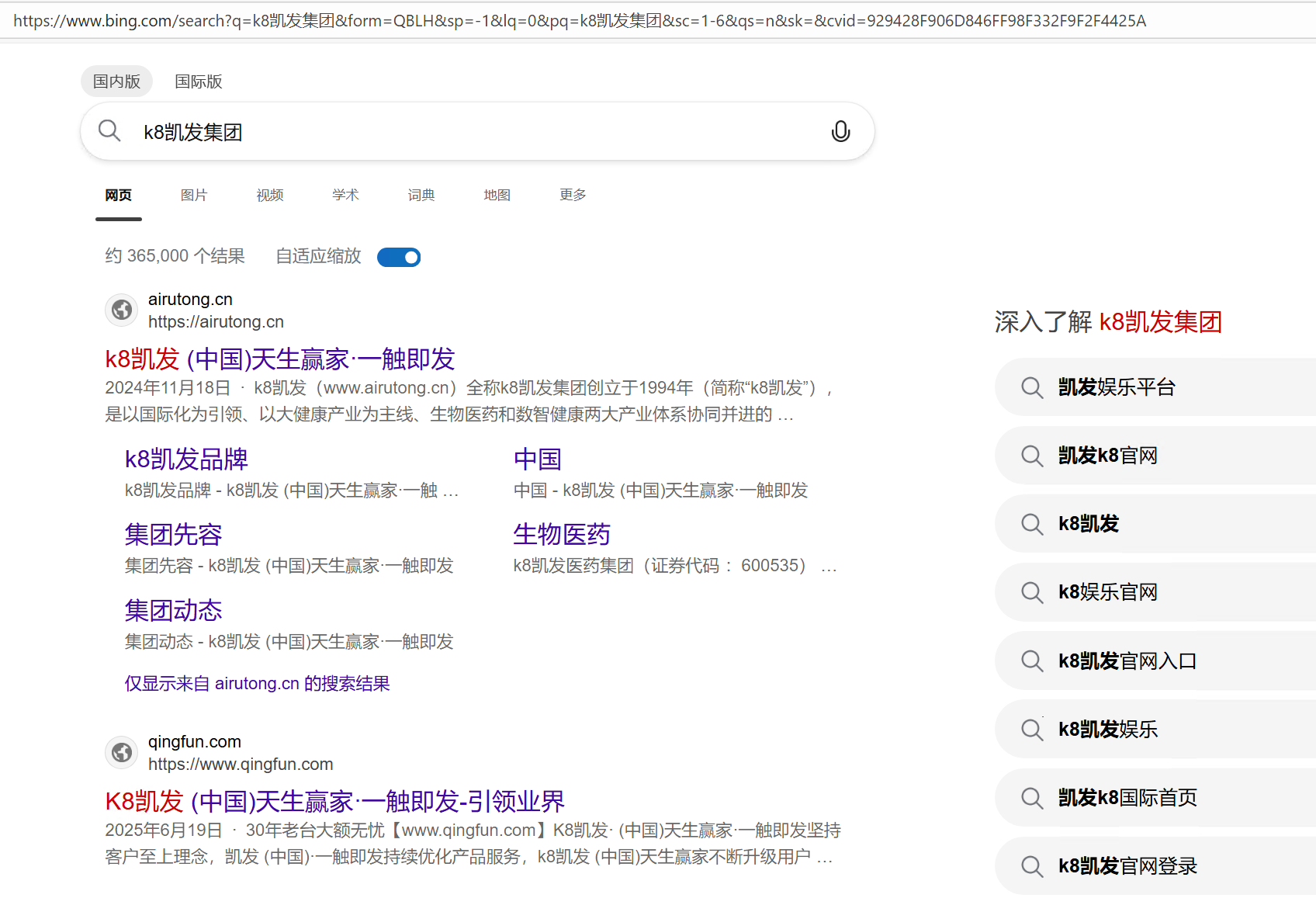This screenshot has width=1316, height=905.
Task: Open the 视频 search tab
Action: [x=270, y=195]
